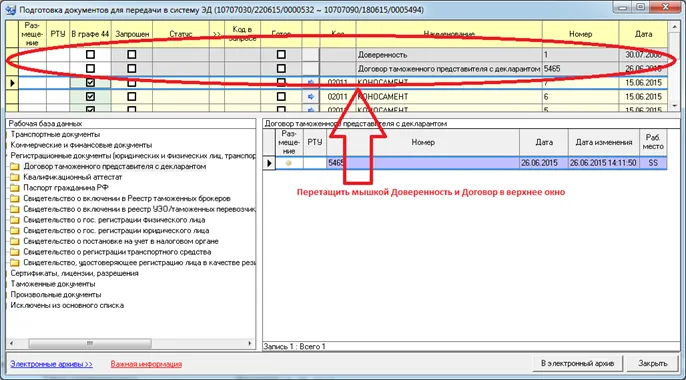Click left arrow of tree panel horizontal scrollbar
Screen dimensions: 686x380
(11, 343)
